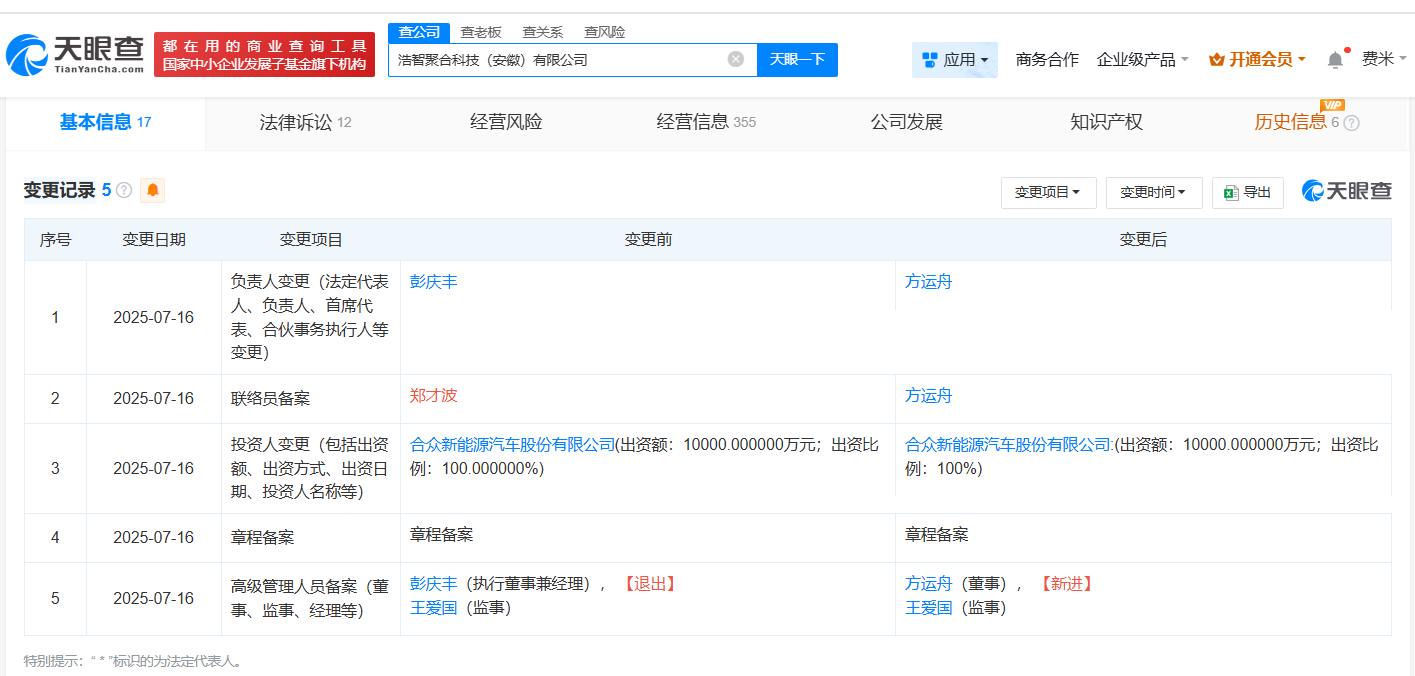Open 王爱国 (监事) in the 变更后 column
The height and width of the screenshot is (676, 1415).
(929, 608)
